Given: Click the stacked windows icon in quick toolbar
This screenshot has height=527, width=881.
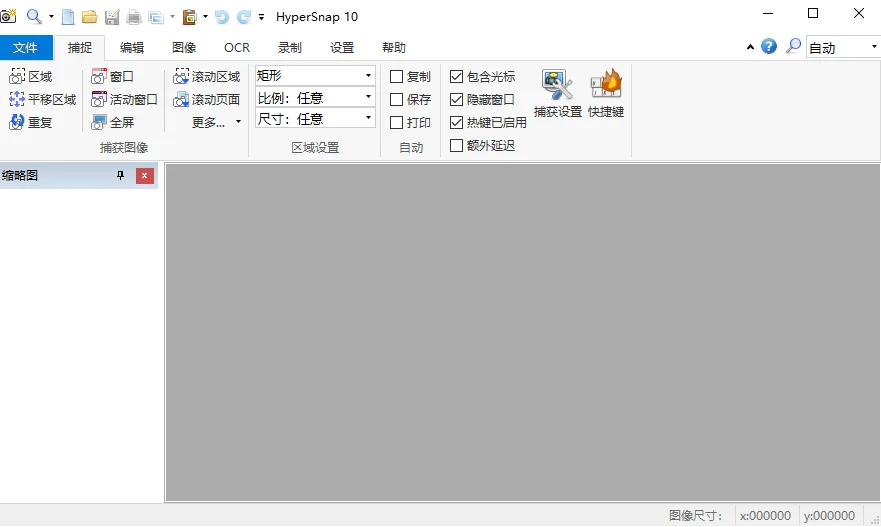Looking at the screenshot, I should pos(156,17).
